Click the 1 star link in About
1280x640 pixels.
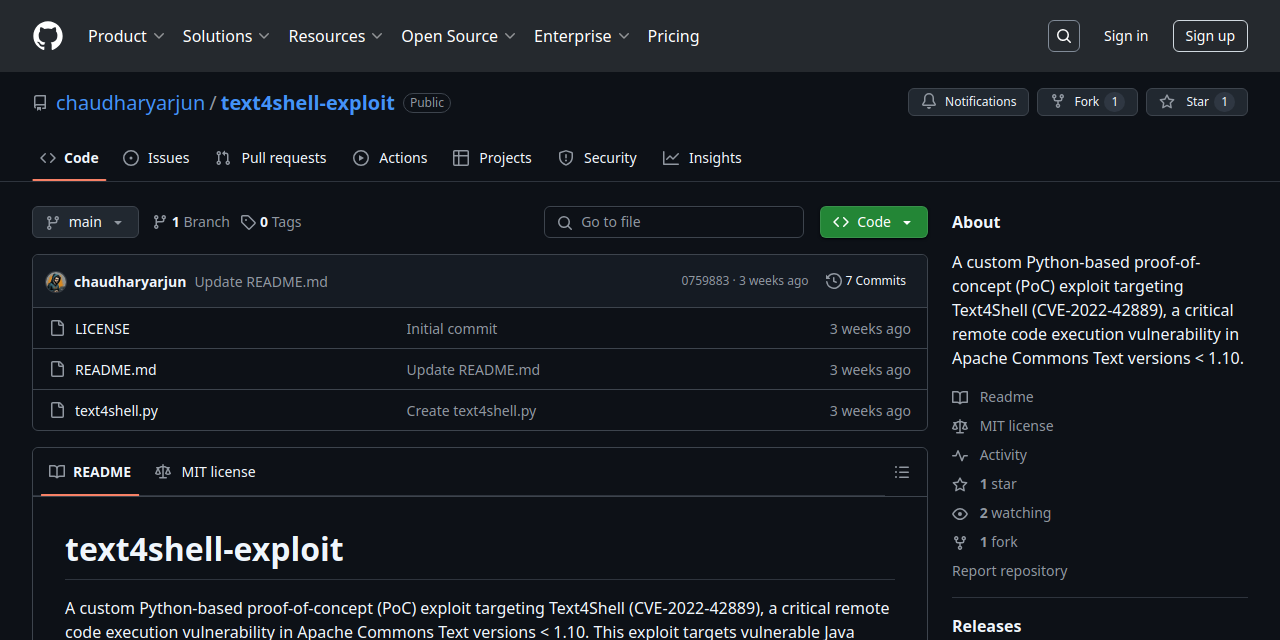(985, 484)
